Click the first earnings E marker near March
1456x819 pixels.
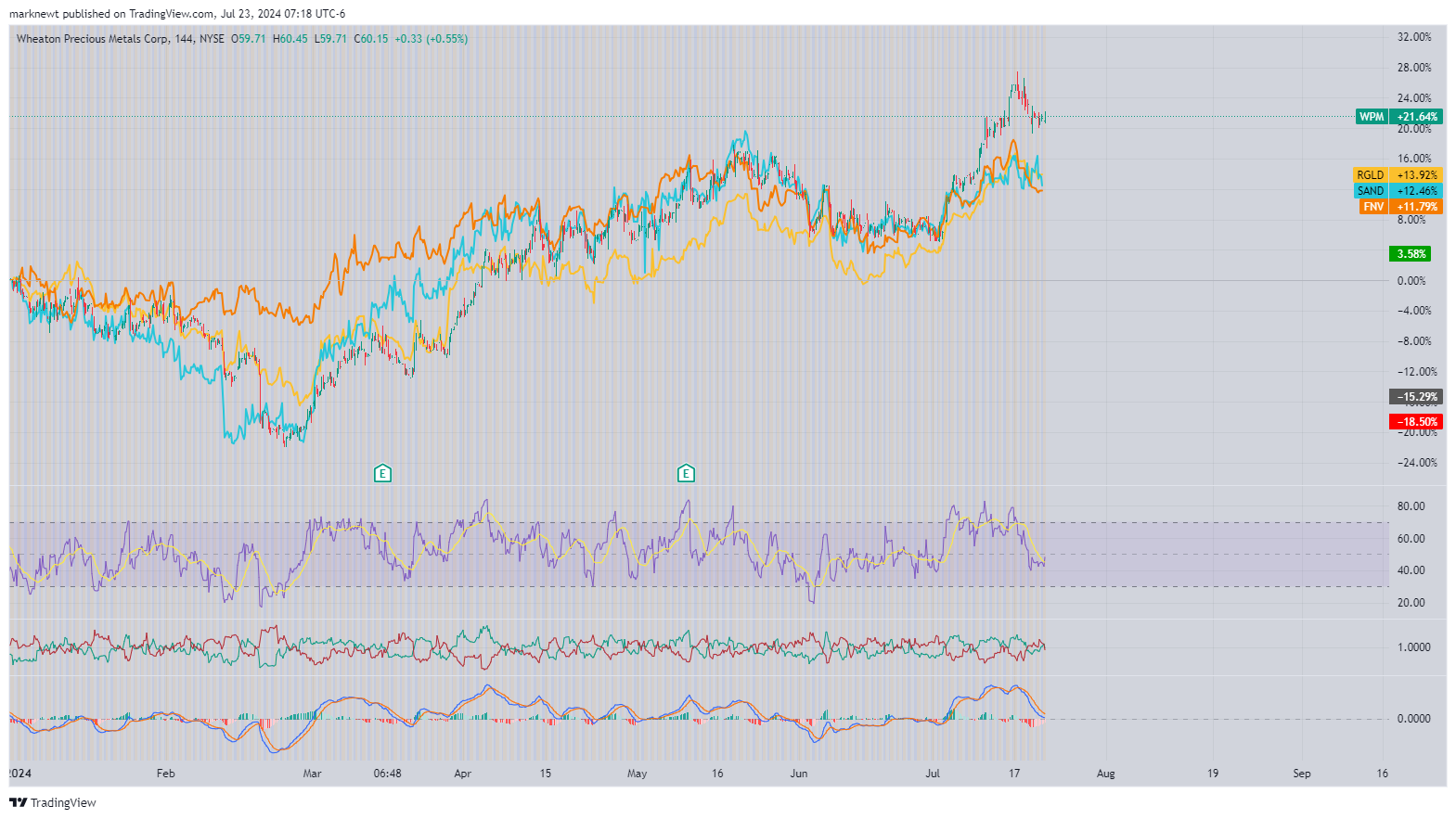[382, 474]
